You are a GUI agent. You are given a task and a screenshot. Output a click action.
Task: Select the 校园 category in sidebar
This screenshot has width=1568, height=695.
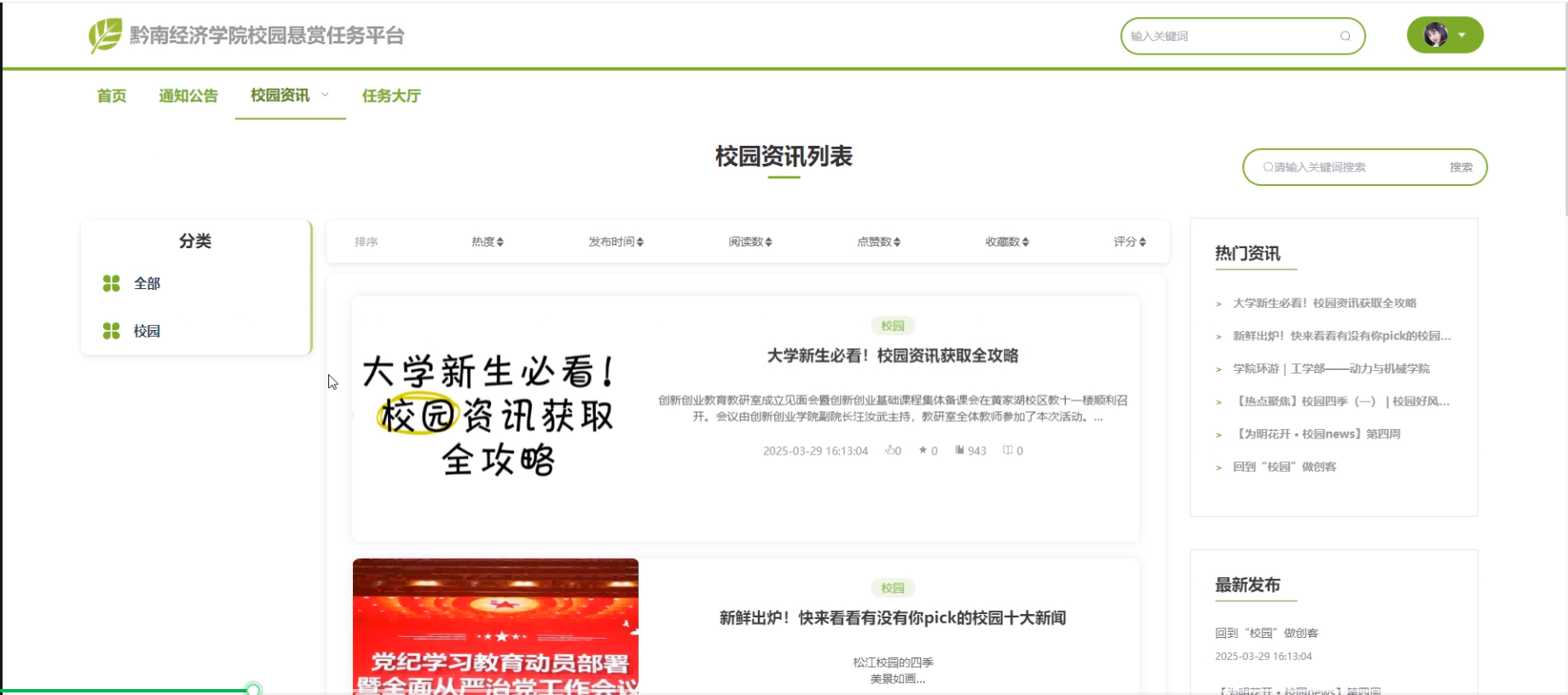pos(147,331)
